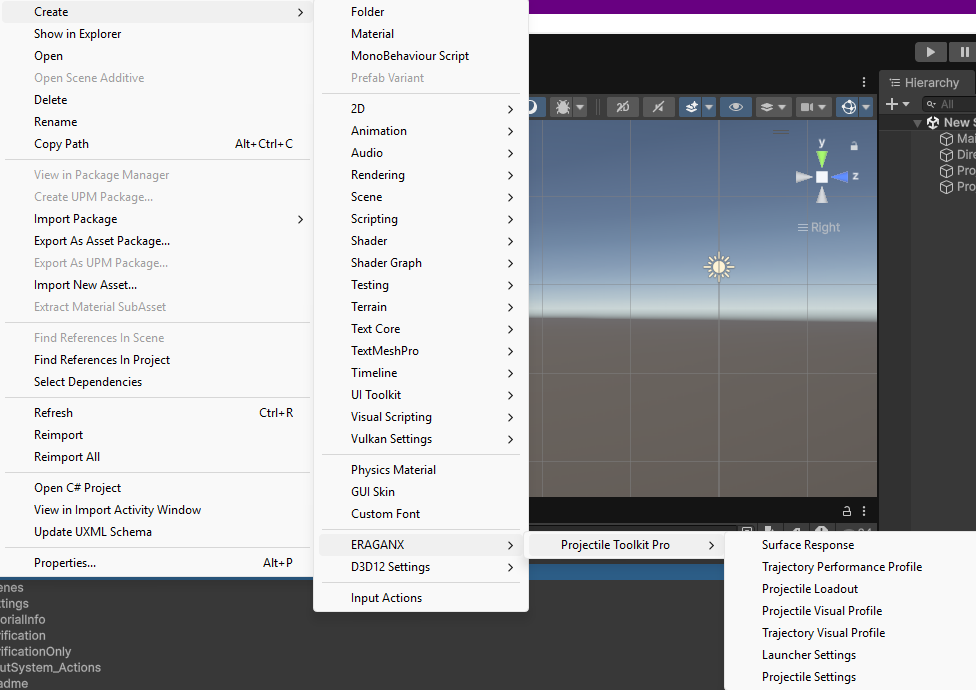Toggle scene effects sparkle icon
Image resolution: width=976 pixels, height=690 pixels.
[692, 108]
